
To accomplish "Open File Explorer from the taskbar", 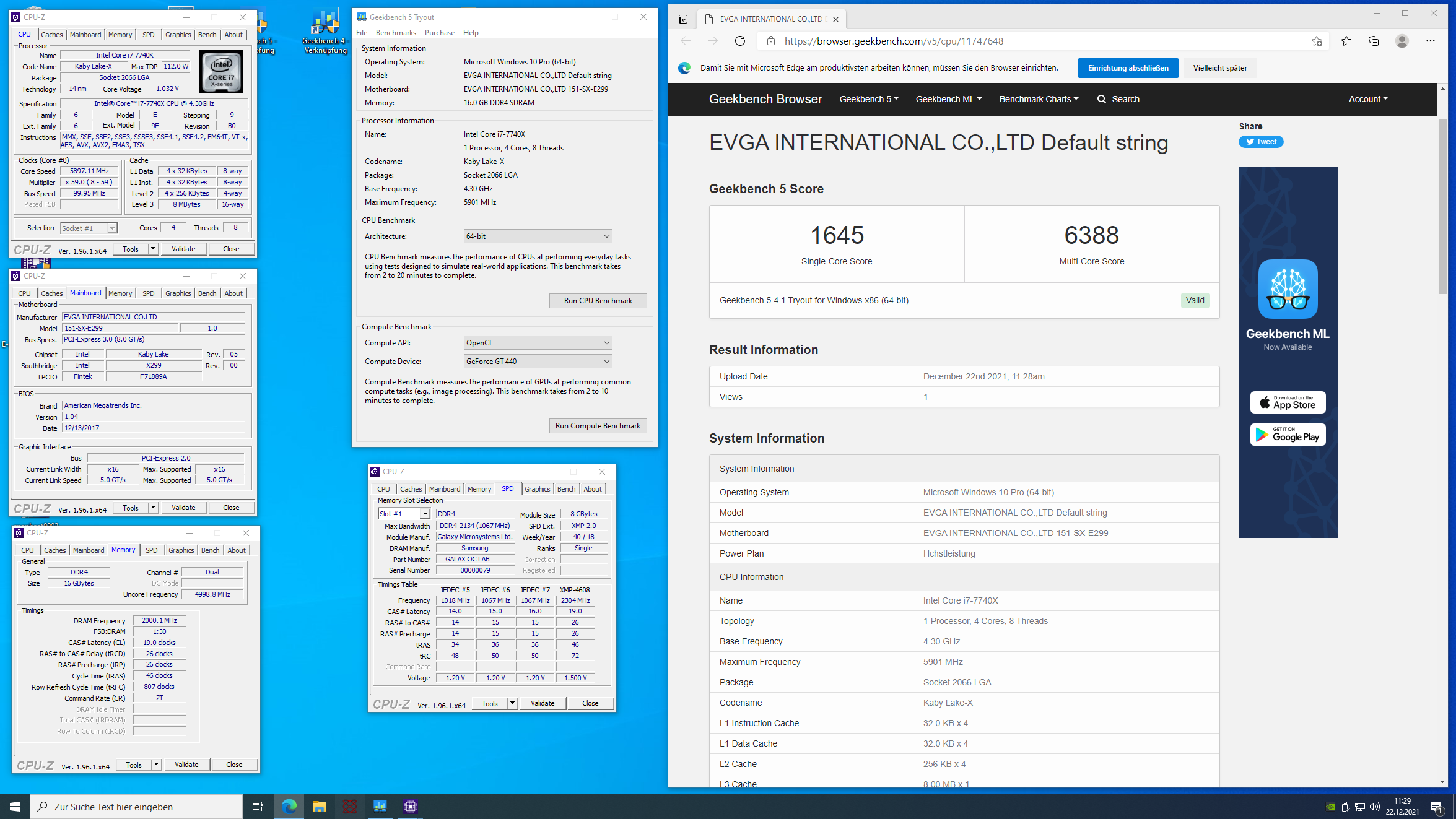I will pos(319,807).
